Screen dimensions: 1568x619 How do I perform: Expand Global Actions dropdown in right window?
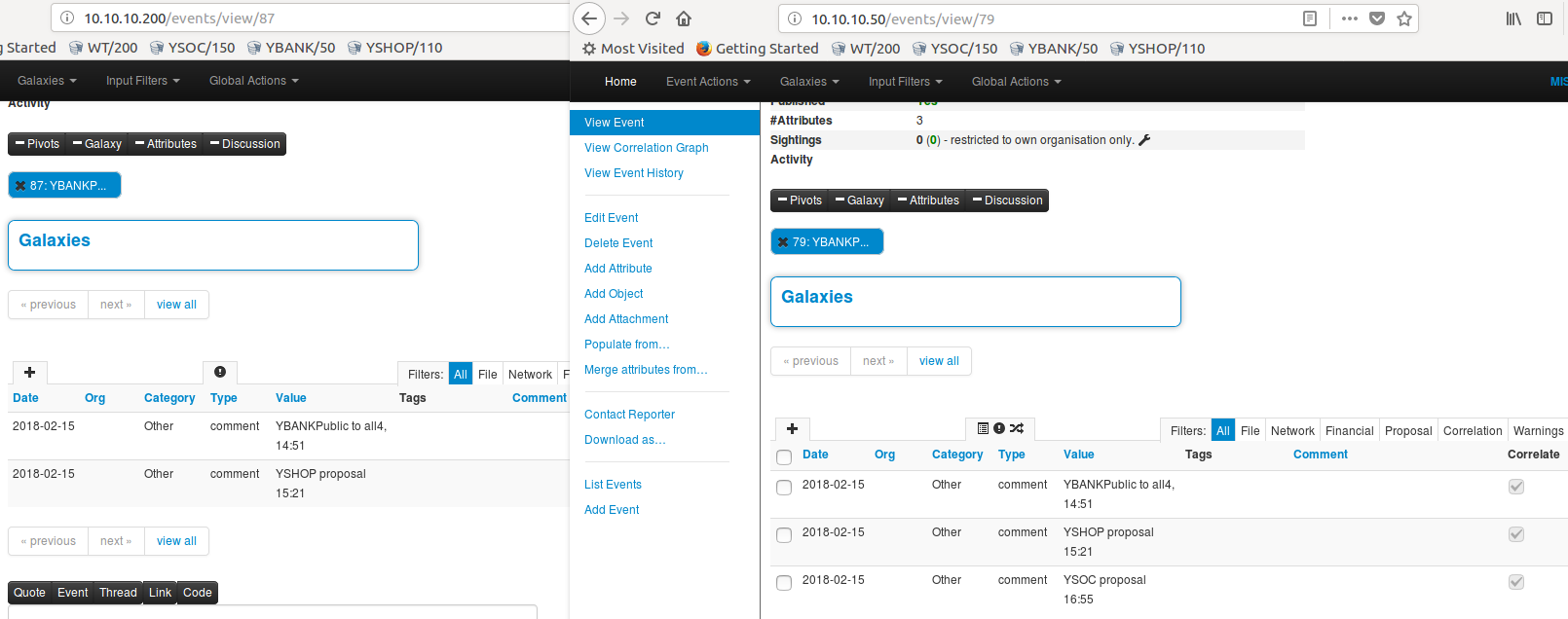(1016, 82)
